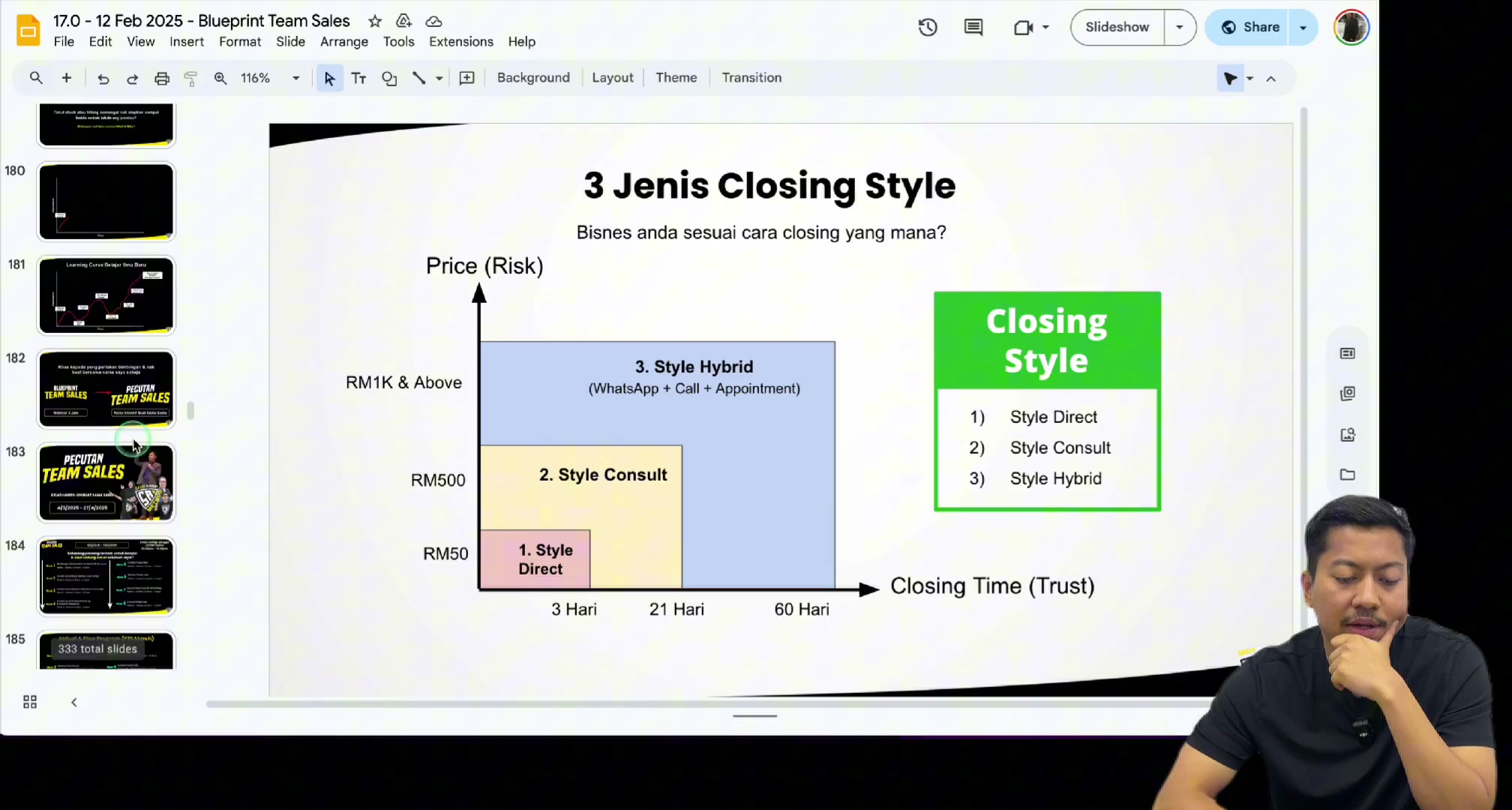The image size is (1512, 810).
Task: Click the Redo arrow icon
Action: pos(132,78)
